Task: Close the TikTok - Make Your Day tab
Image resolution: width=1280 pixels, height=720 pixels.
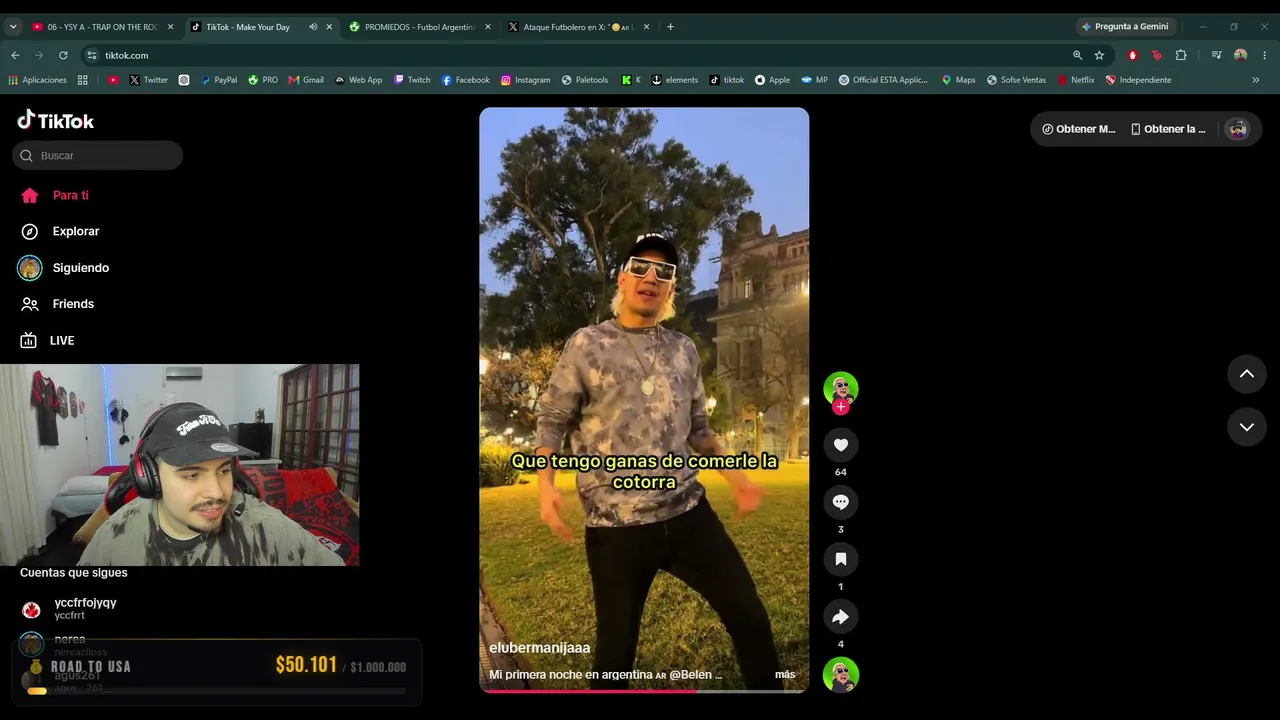Action: (x=329, y=27)
